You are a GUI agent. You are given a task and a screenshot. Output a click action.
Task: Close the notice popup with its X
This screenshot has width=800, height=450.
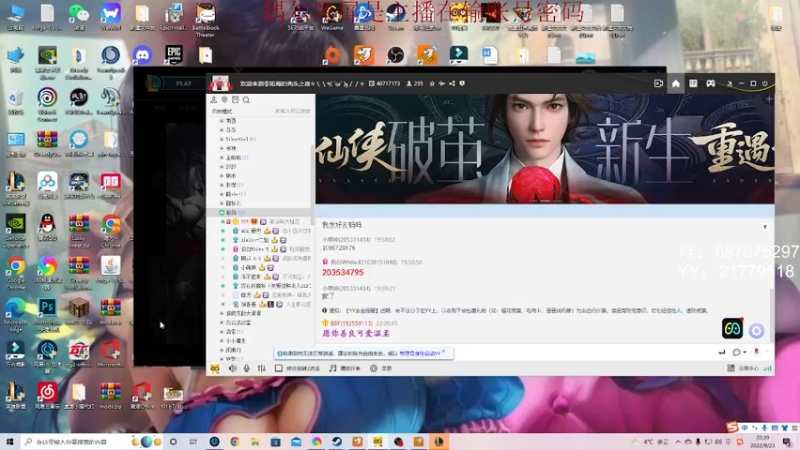pyautogui.click(x=444, y=352)
